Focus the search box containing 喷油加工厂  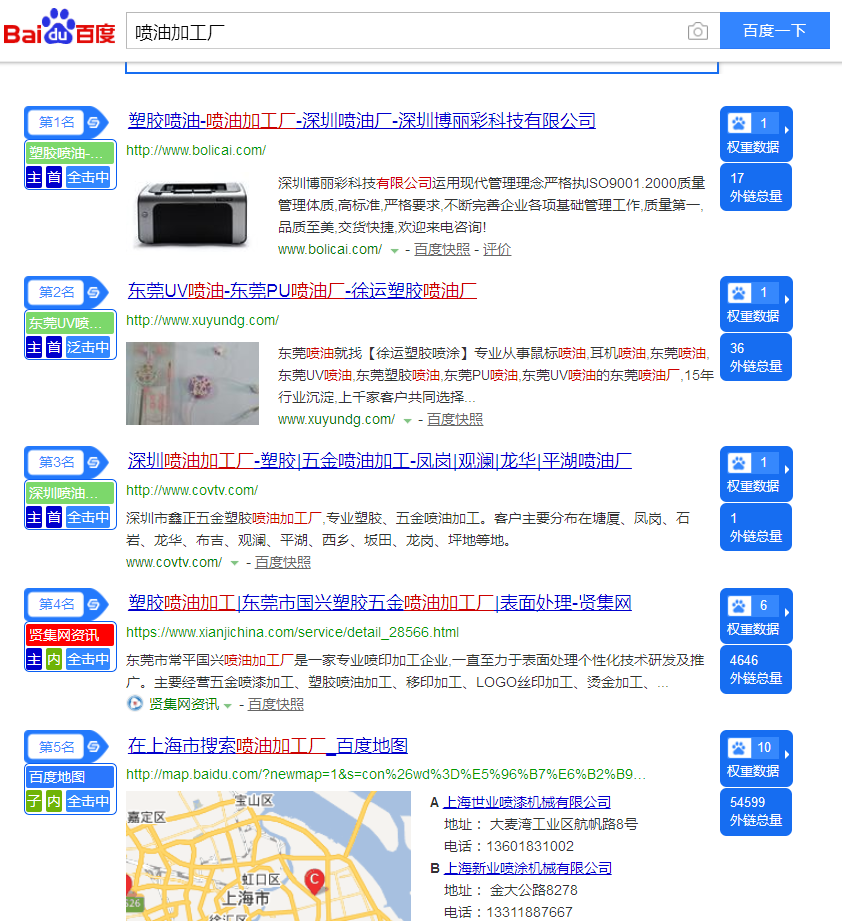tap(423, 31)
